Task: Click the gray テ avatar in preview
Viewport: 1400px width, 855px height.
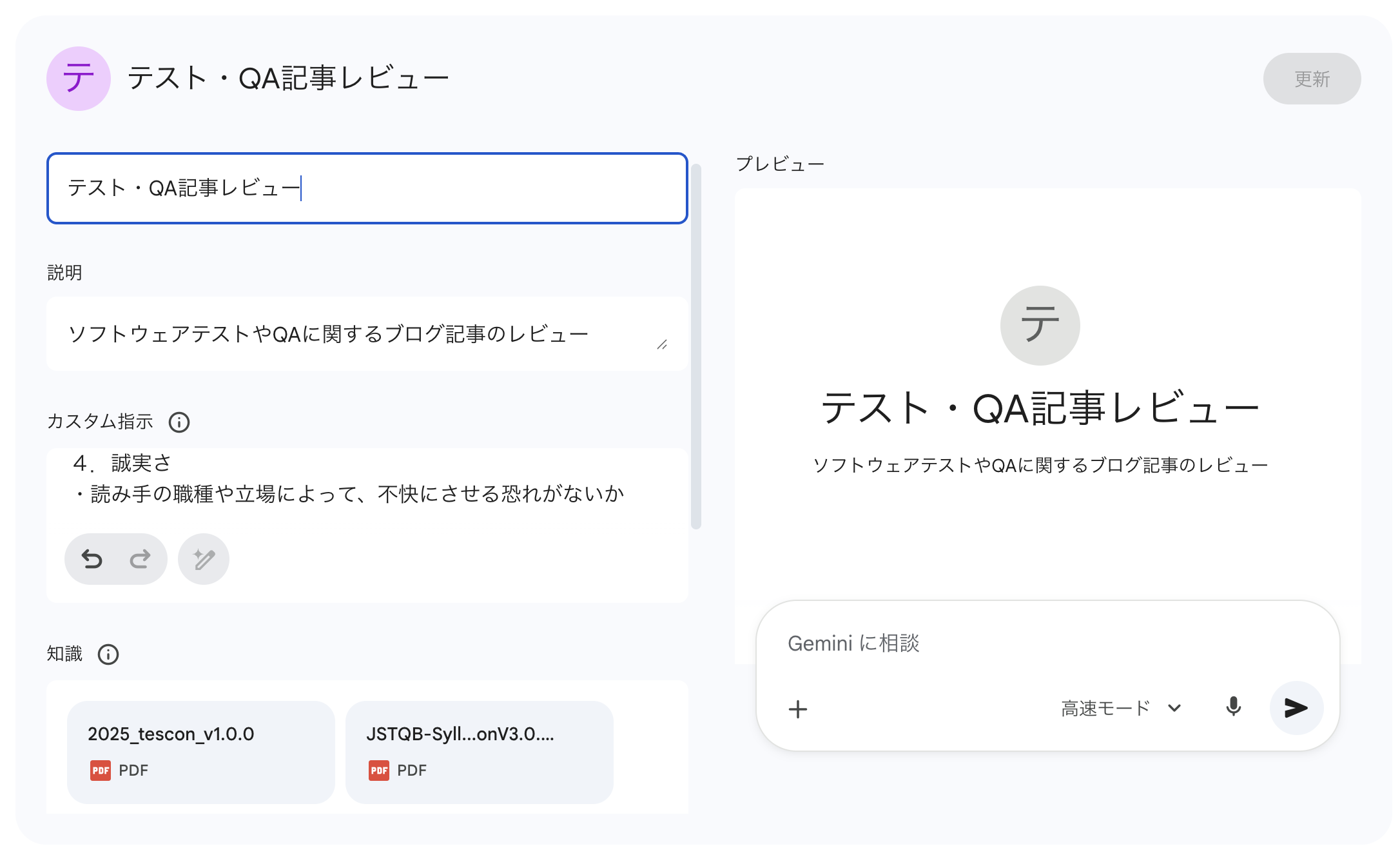Action: (x=1040, y=325)
